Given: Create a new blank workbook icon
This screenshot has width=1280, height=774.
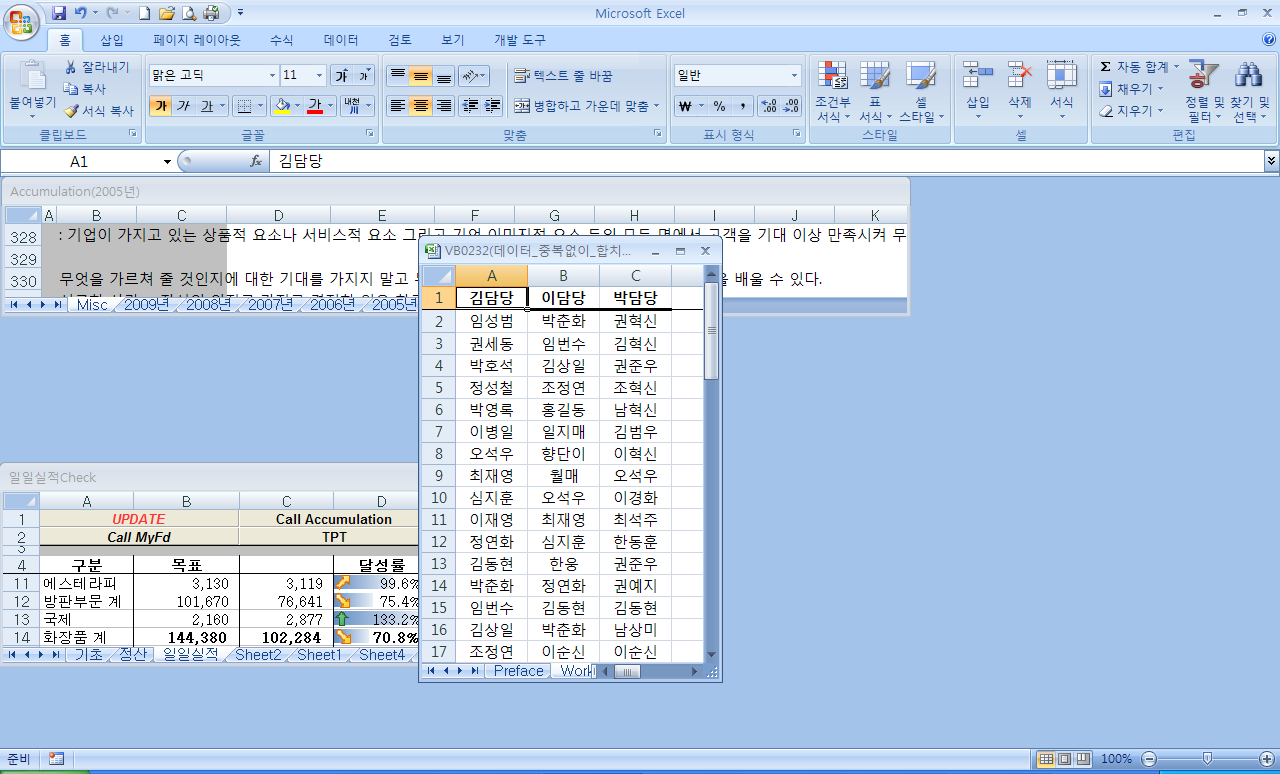Looking at the screenshot, I should (145, 13).
